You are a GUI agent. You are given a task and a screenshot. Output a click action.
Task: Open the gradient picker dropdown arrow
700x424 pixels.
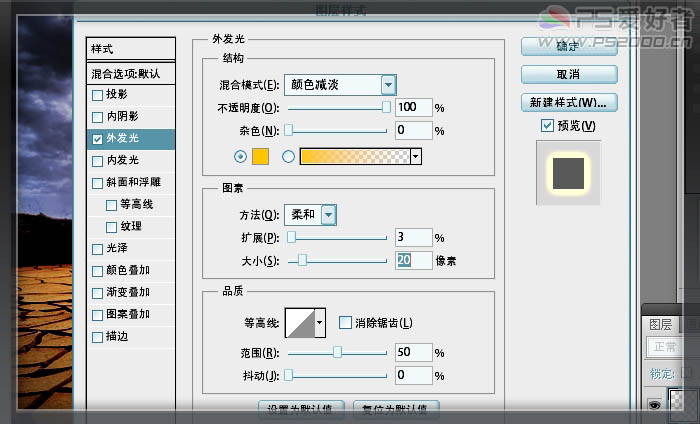point(416,156)
